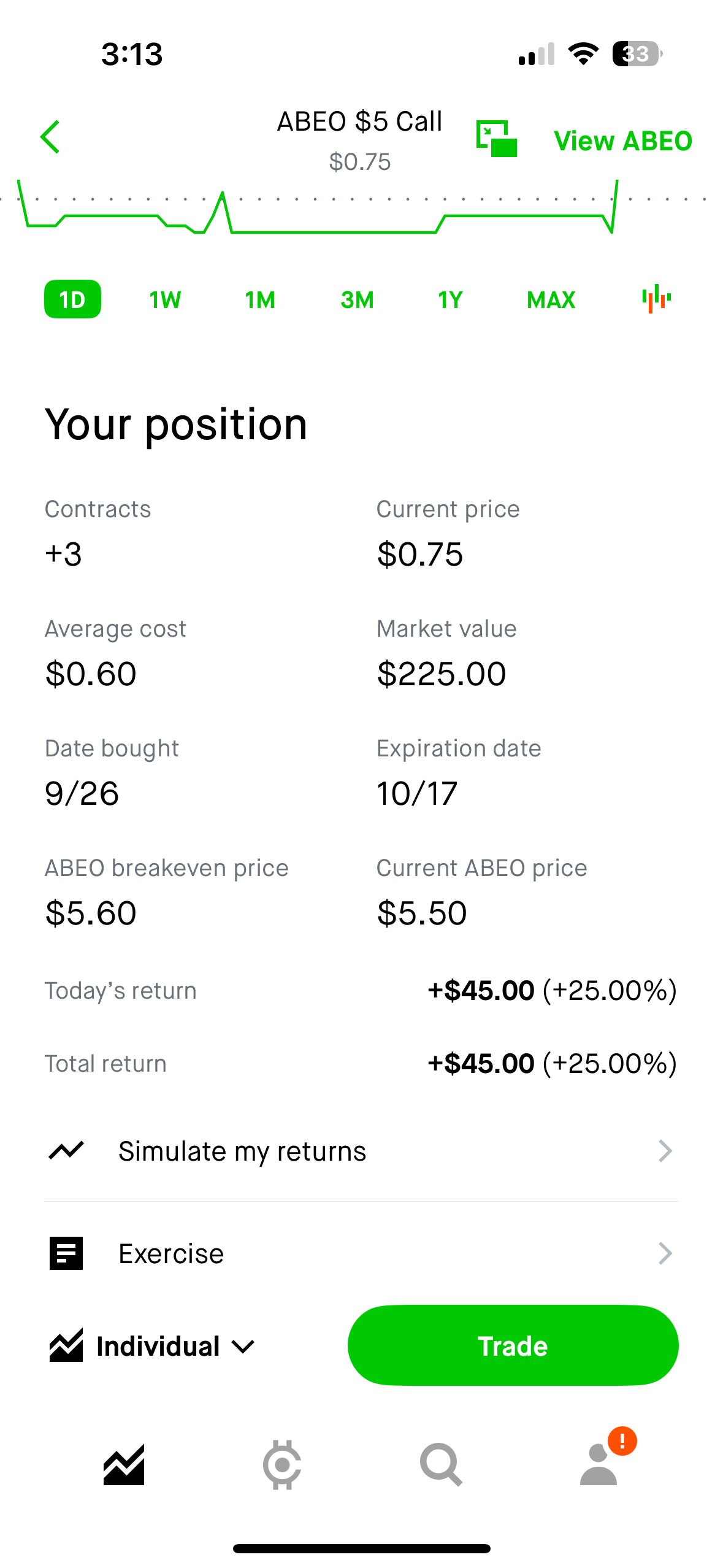Open the search magnifier tab

tap(440, 1465)
